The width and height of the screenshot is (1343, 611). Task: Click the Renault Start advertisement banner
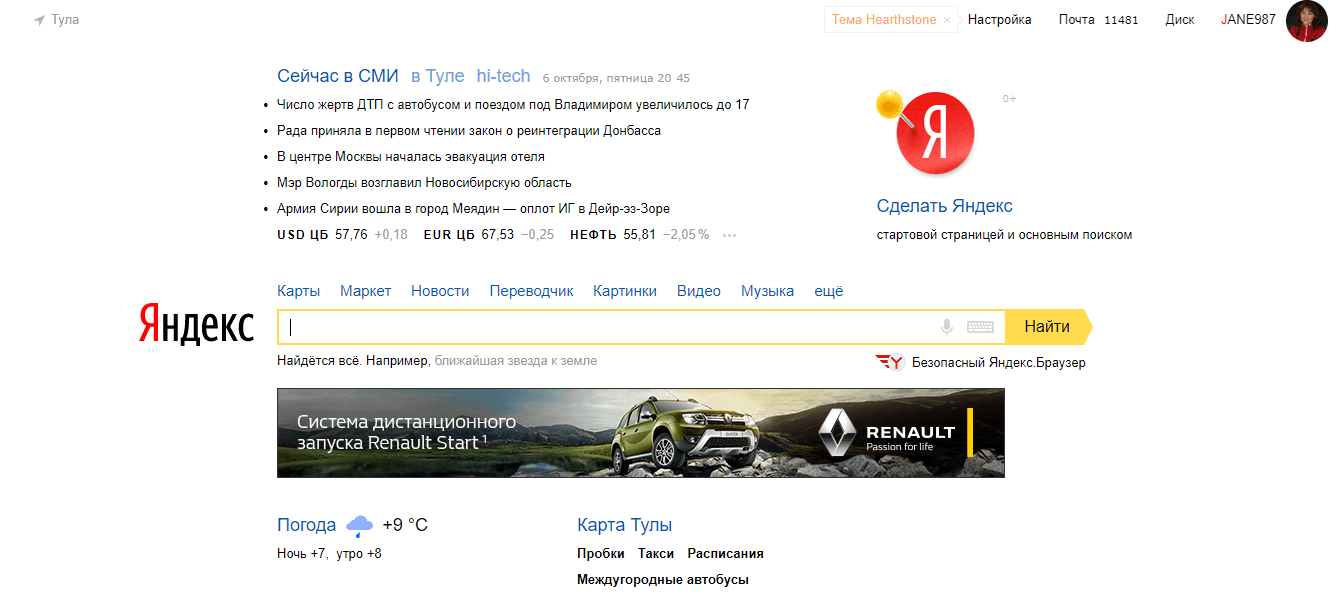(641, 433)
